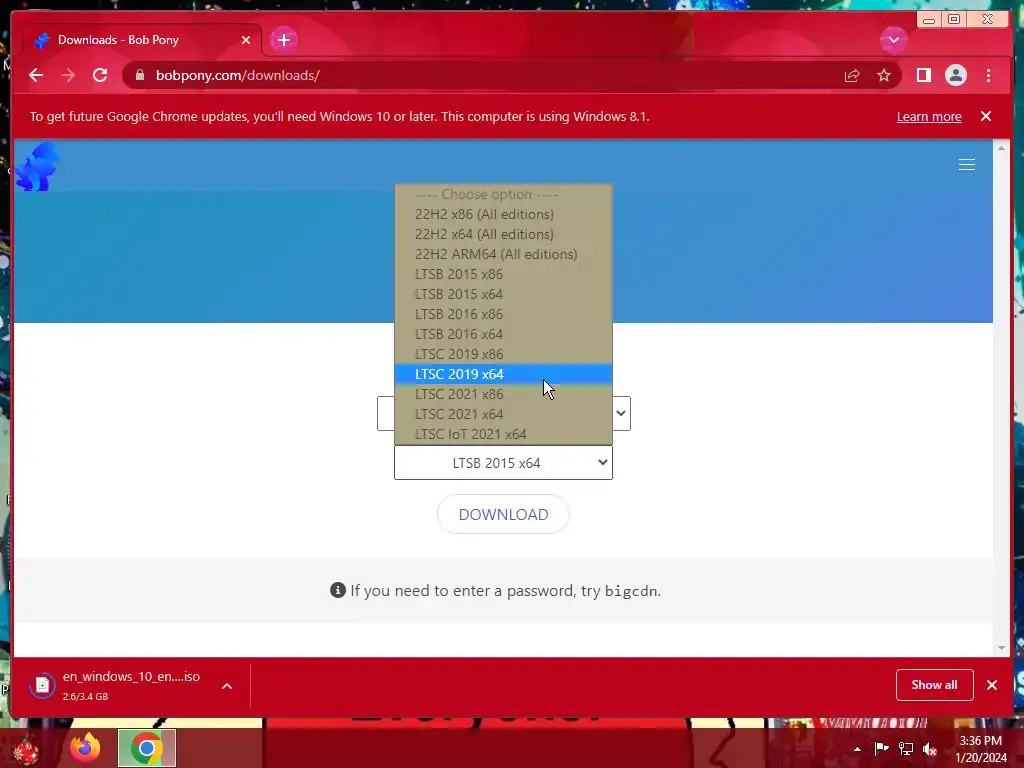Open the tab search dropdown button

point(893,40)
